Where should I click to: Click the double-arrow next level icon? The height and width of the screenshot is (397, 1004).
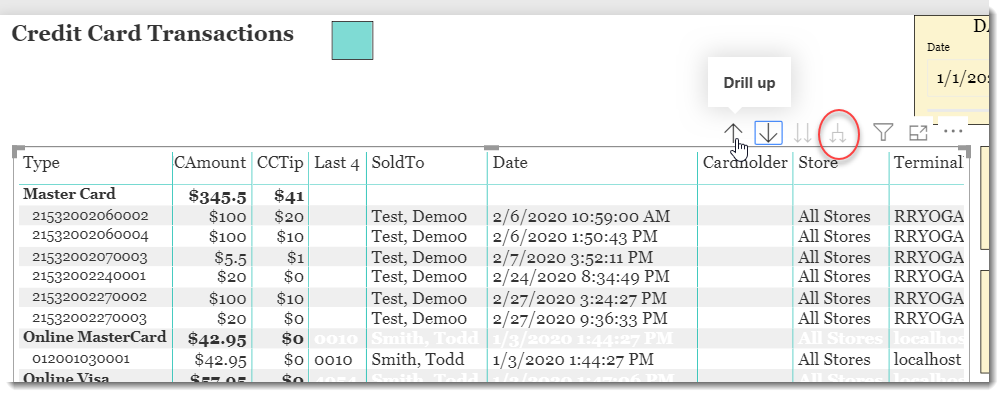802,133
